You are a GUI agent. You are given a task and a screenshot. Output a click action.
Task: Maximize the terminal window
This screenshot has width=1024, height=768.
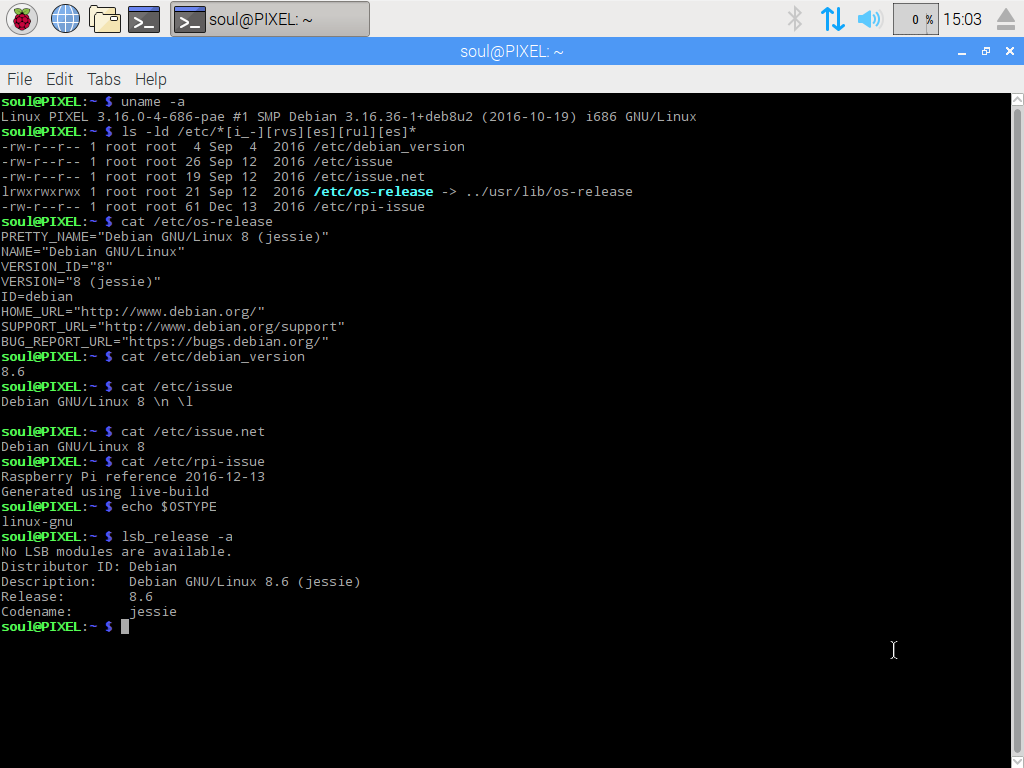click(x=986, y=52)
